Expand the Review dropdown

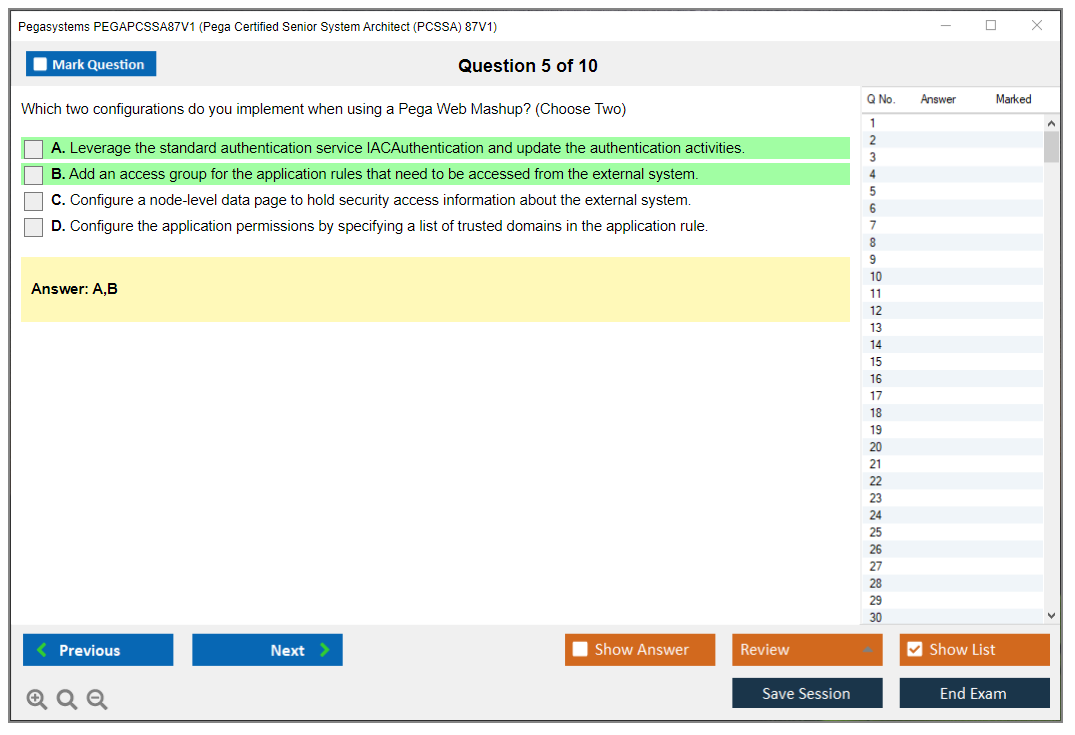(867, 650)
